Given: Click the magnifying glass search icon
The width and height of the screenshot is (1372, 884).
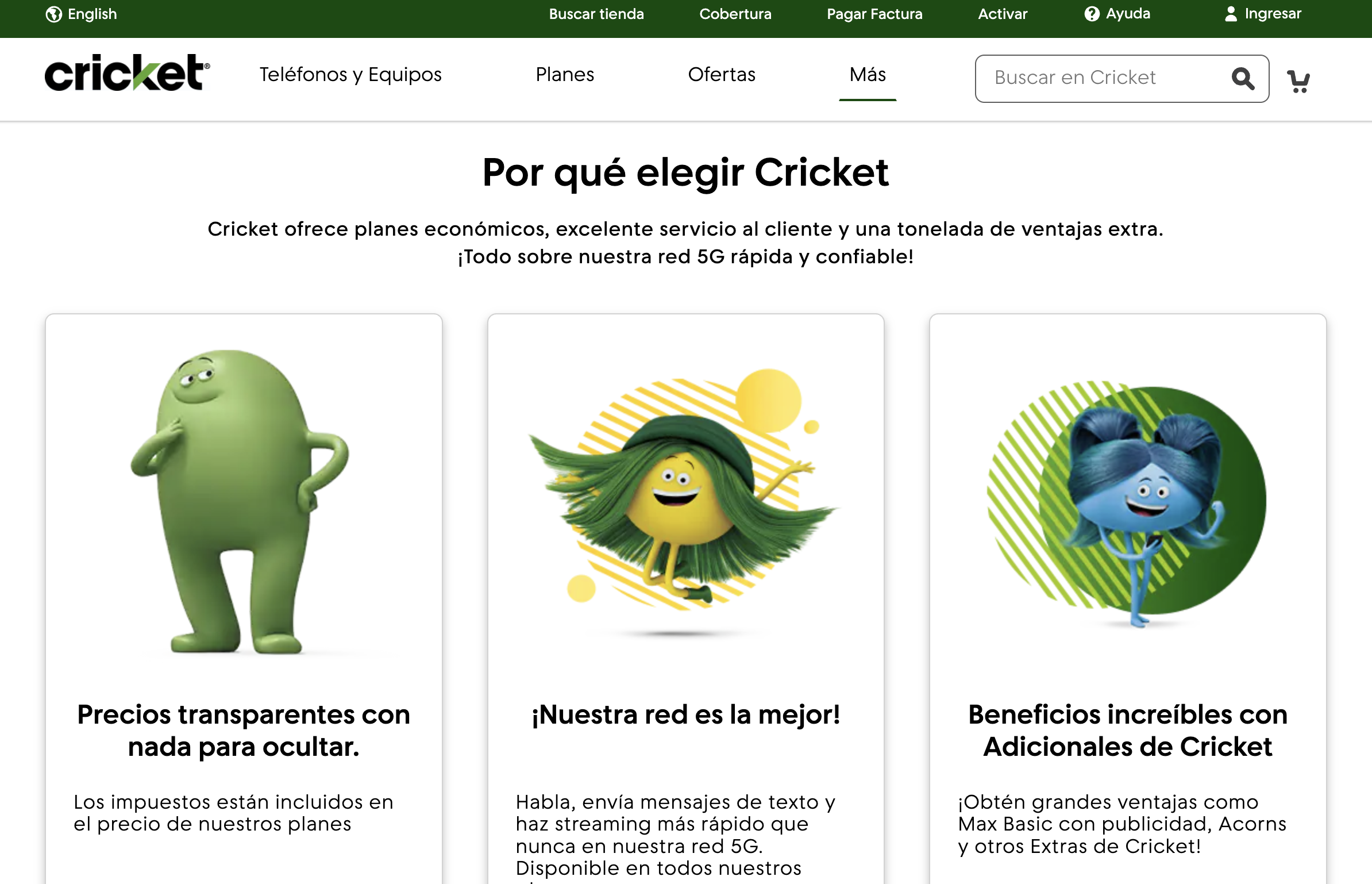Looking at the screenshot, I should click(1243, 78).
